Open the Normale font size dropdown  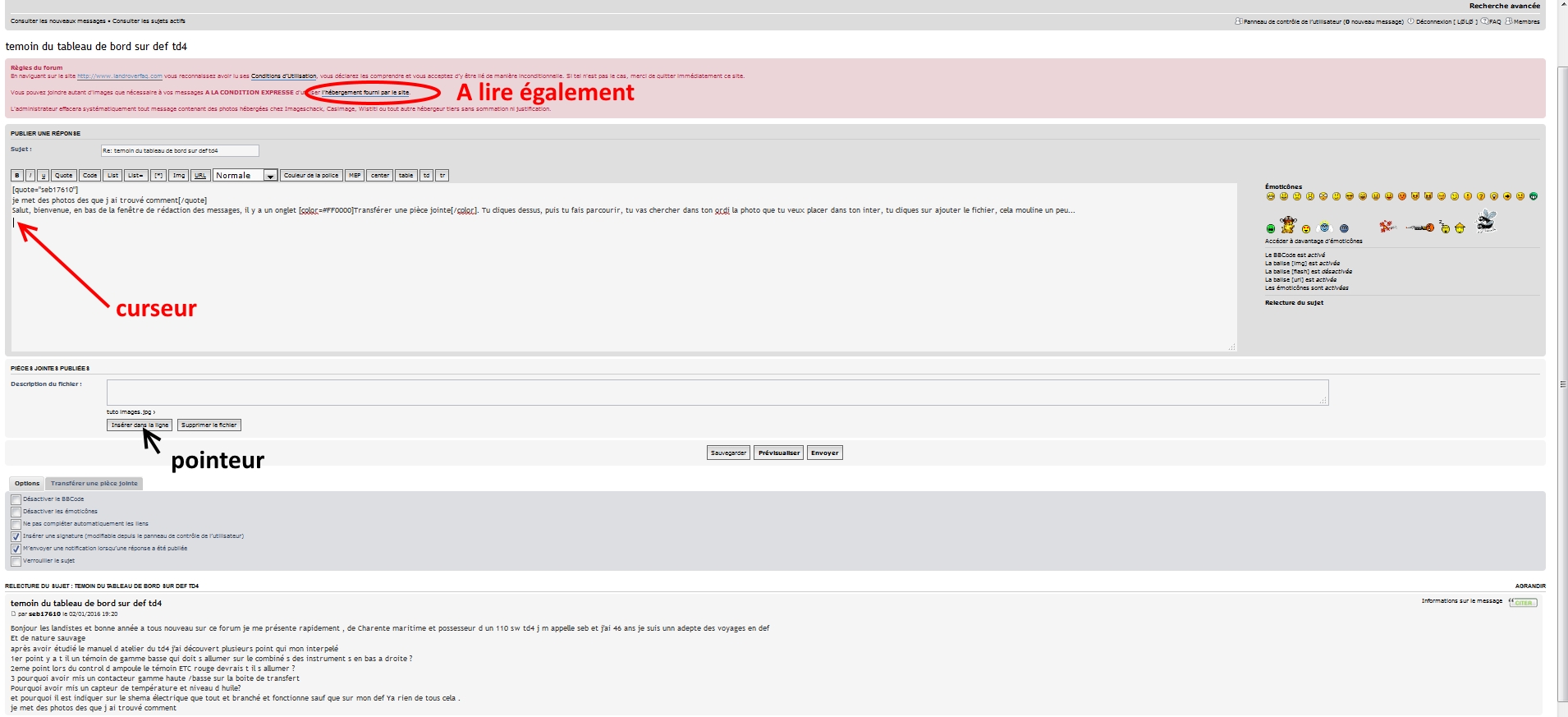[245, 176]
